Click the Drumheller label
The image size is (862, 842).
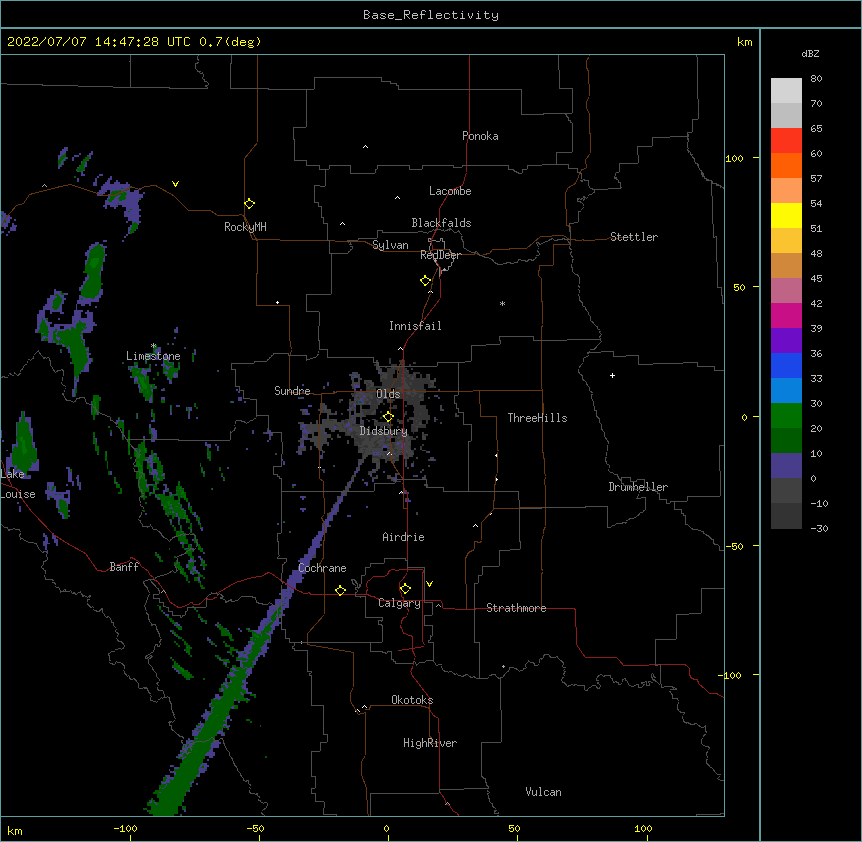point(638,487)
